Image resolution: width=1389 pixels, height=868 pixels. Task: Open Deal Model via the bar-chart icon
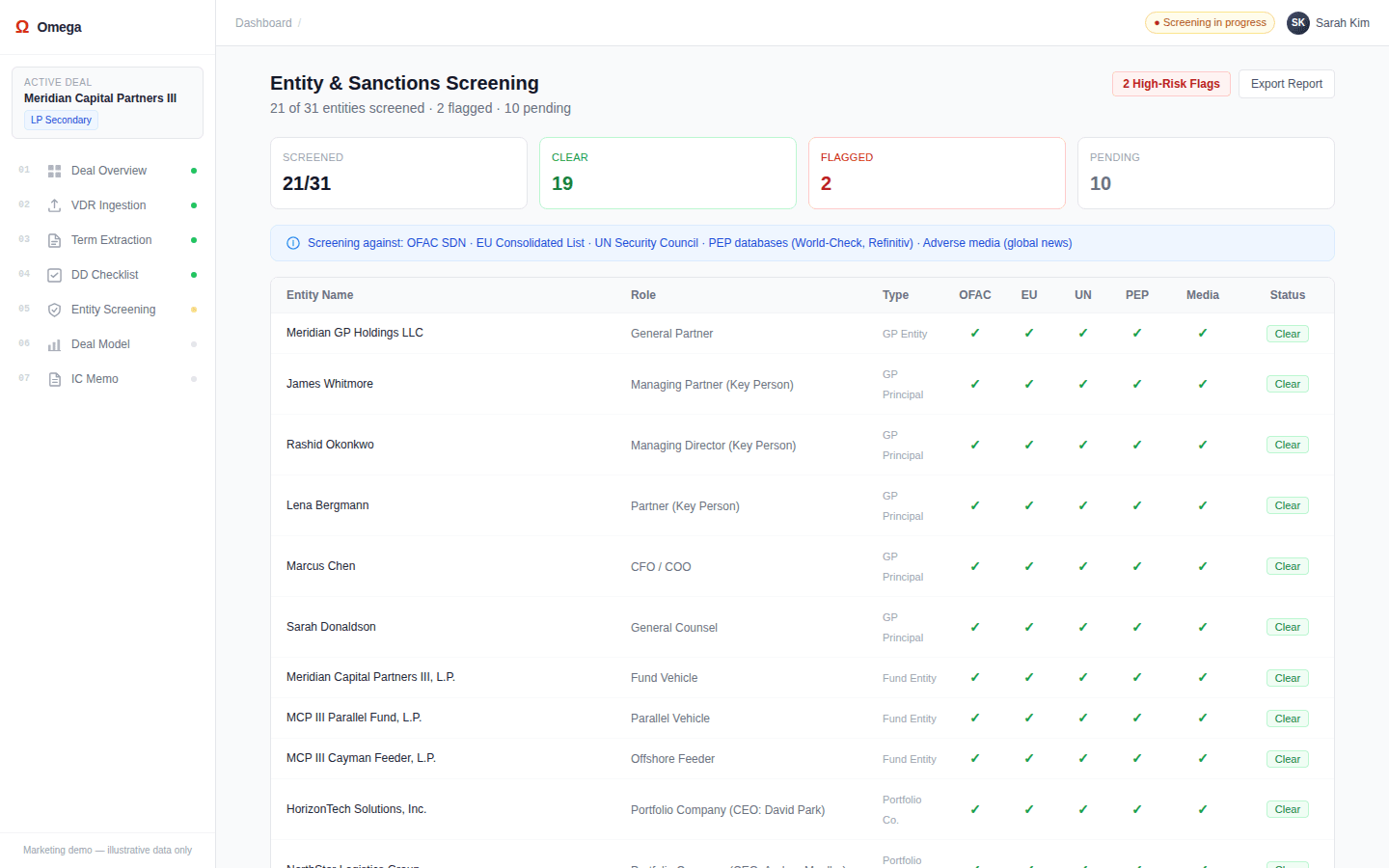(55, 343)
